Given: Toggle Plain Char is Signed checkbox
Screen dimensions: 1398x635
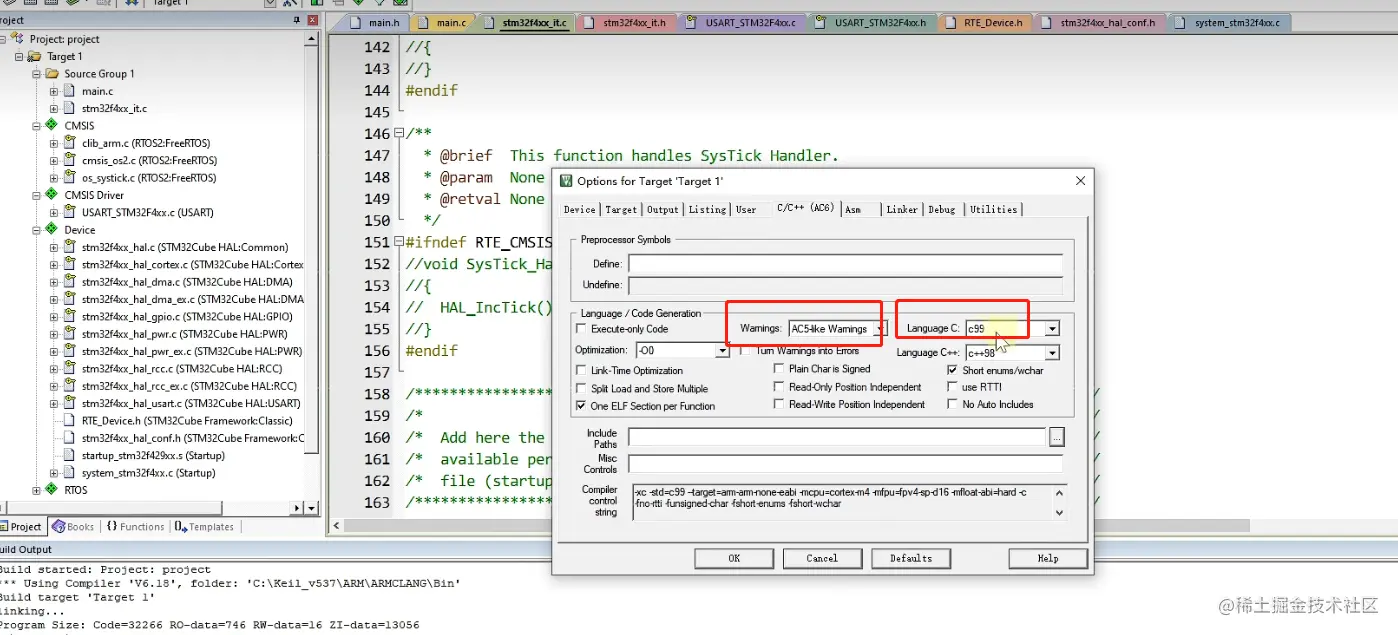Looking at the screenshot, I should (780, 369).
